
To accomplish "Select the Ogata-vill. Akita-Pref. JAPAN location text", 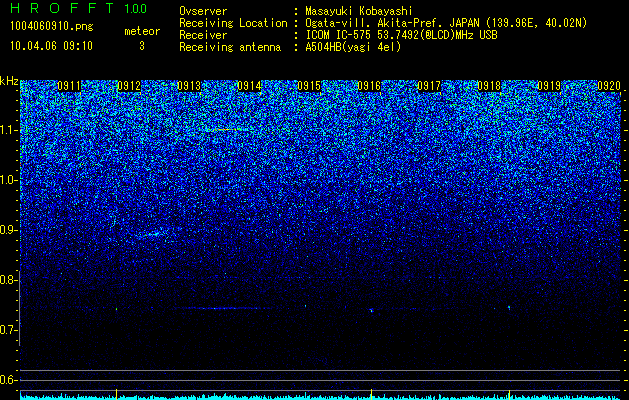I will (446, 23).
